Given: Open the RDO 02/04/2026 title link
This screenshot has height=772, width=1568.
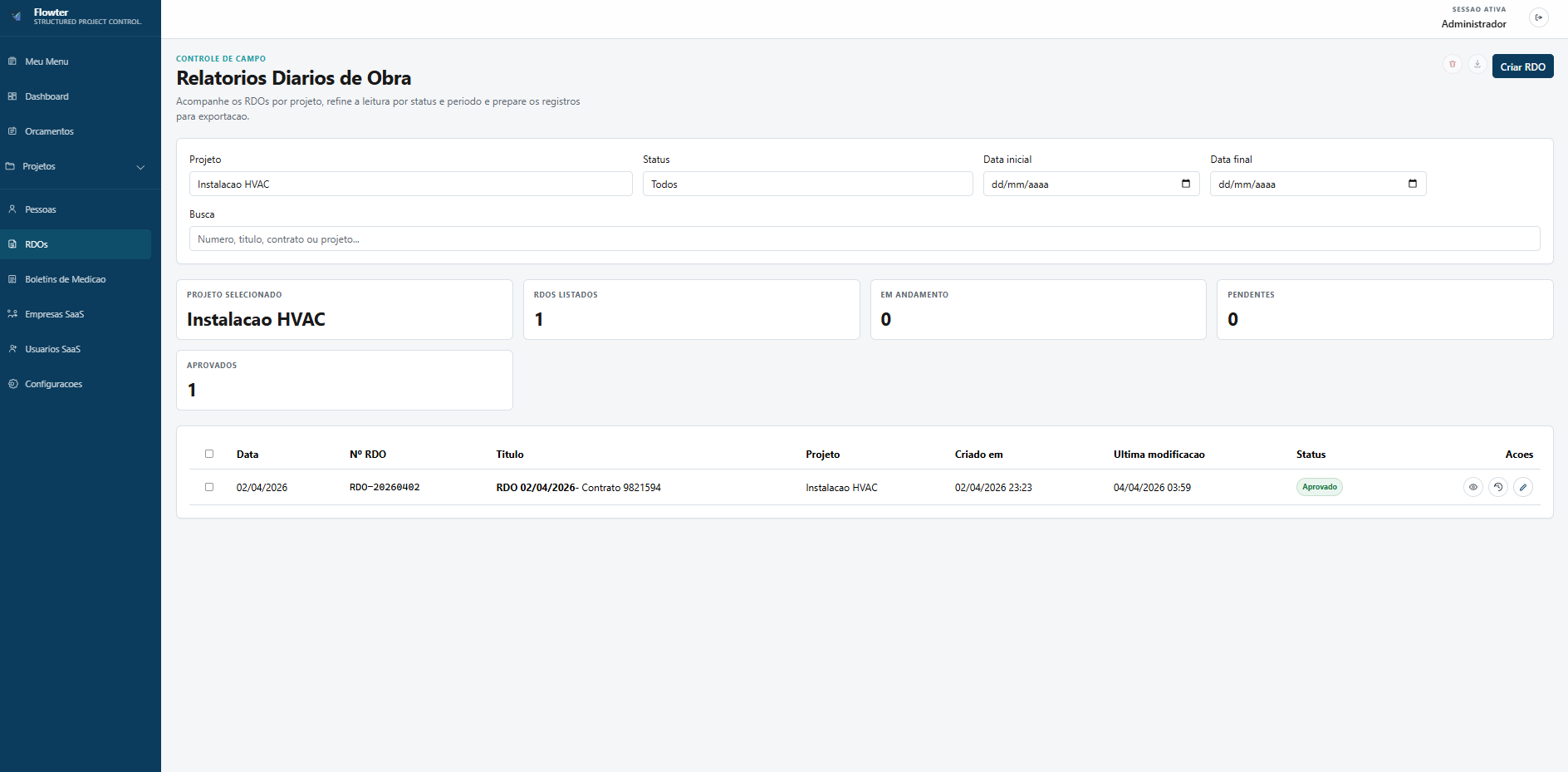Looking at the screenshot, I should [x=536, y=488].
